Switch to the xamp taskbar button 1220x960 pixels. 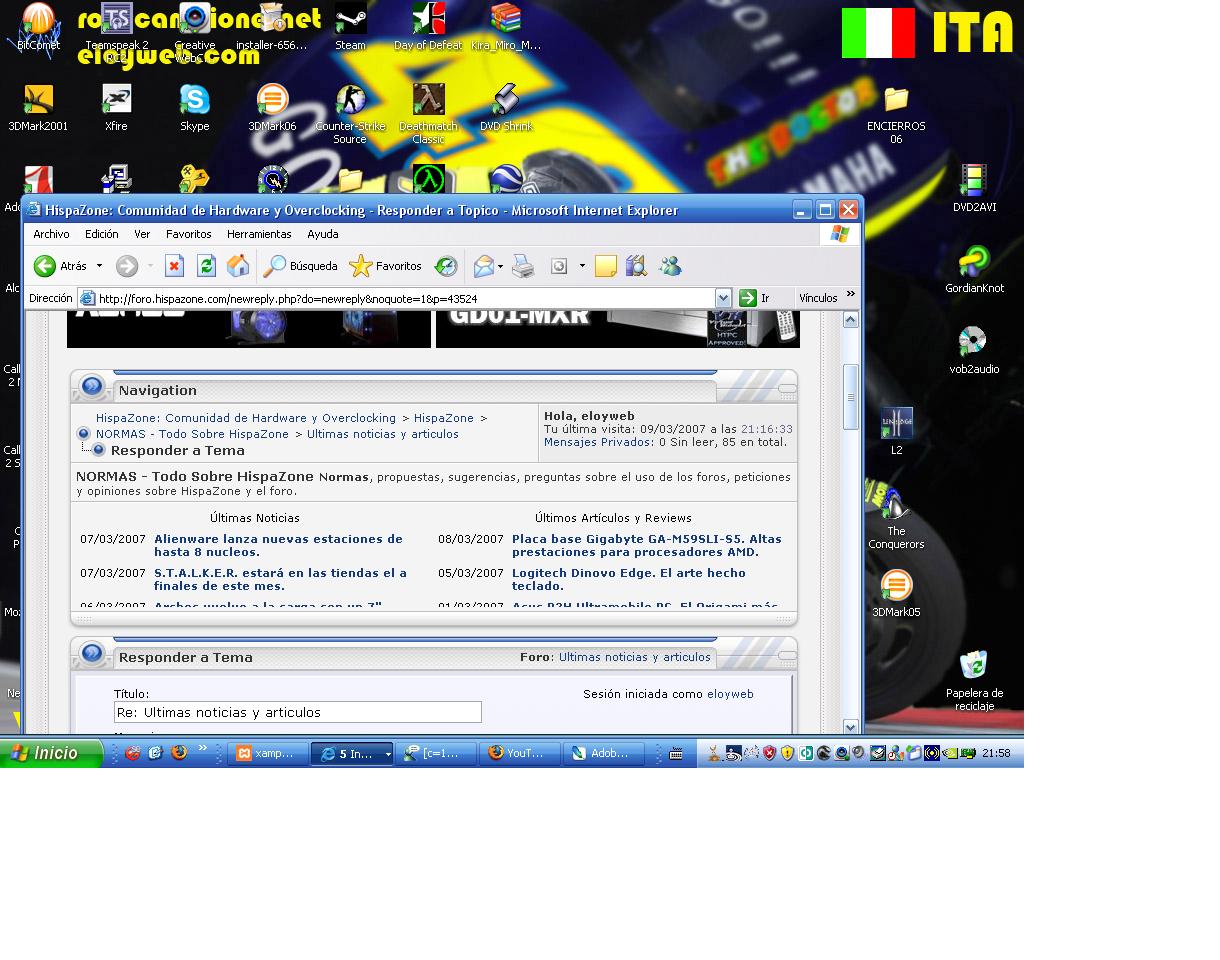pyautogui.click(x=267, y=754)
